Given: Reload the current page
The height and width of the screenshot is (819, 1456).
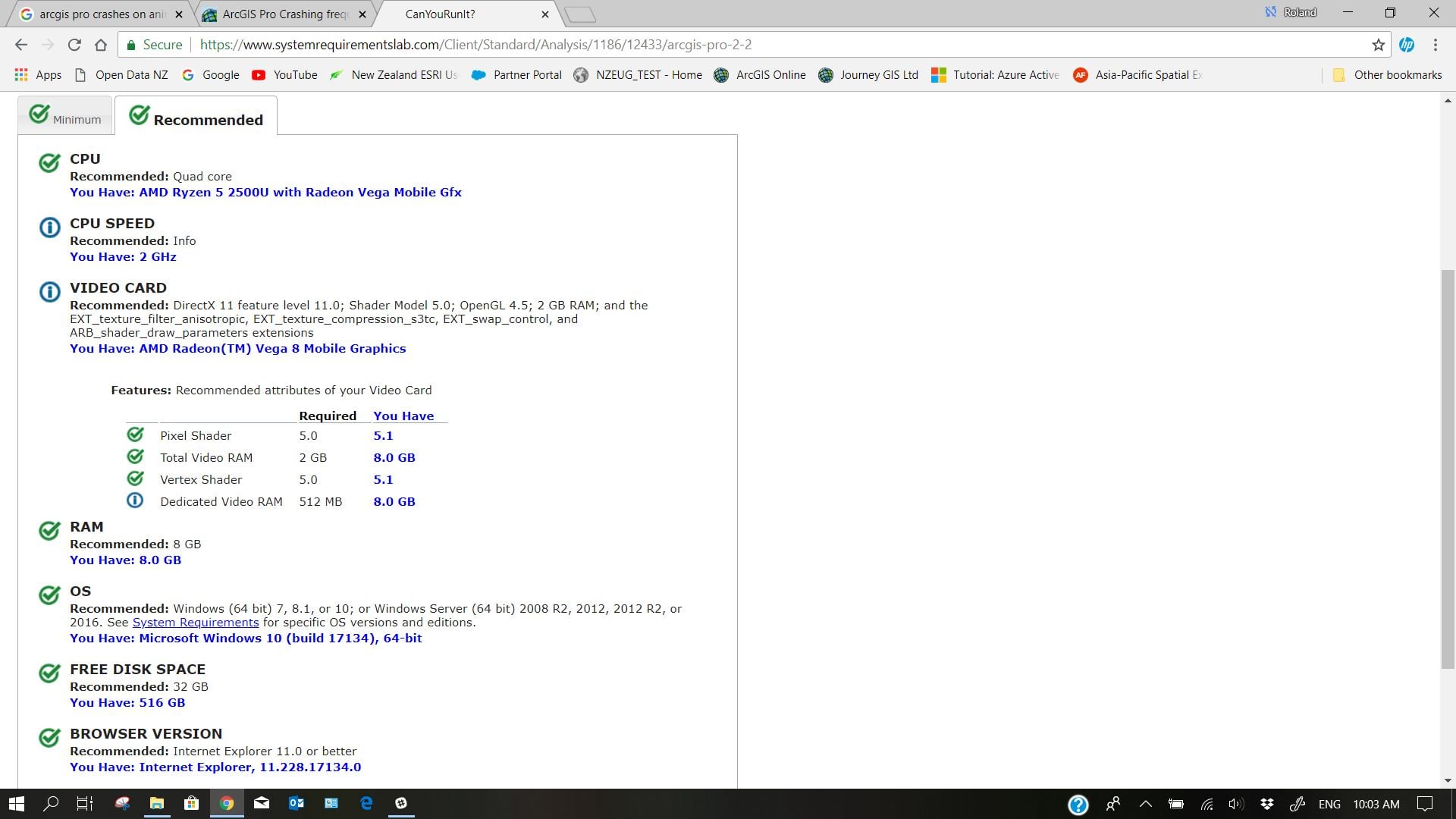Looking at the screenshot, I should pyautogui.click(x=74, y=45).
